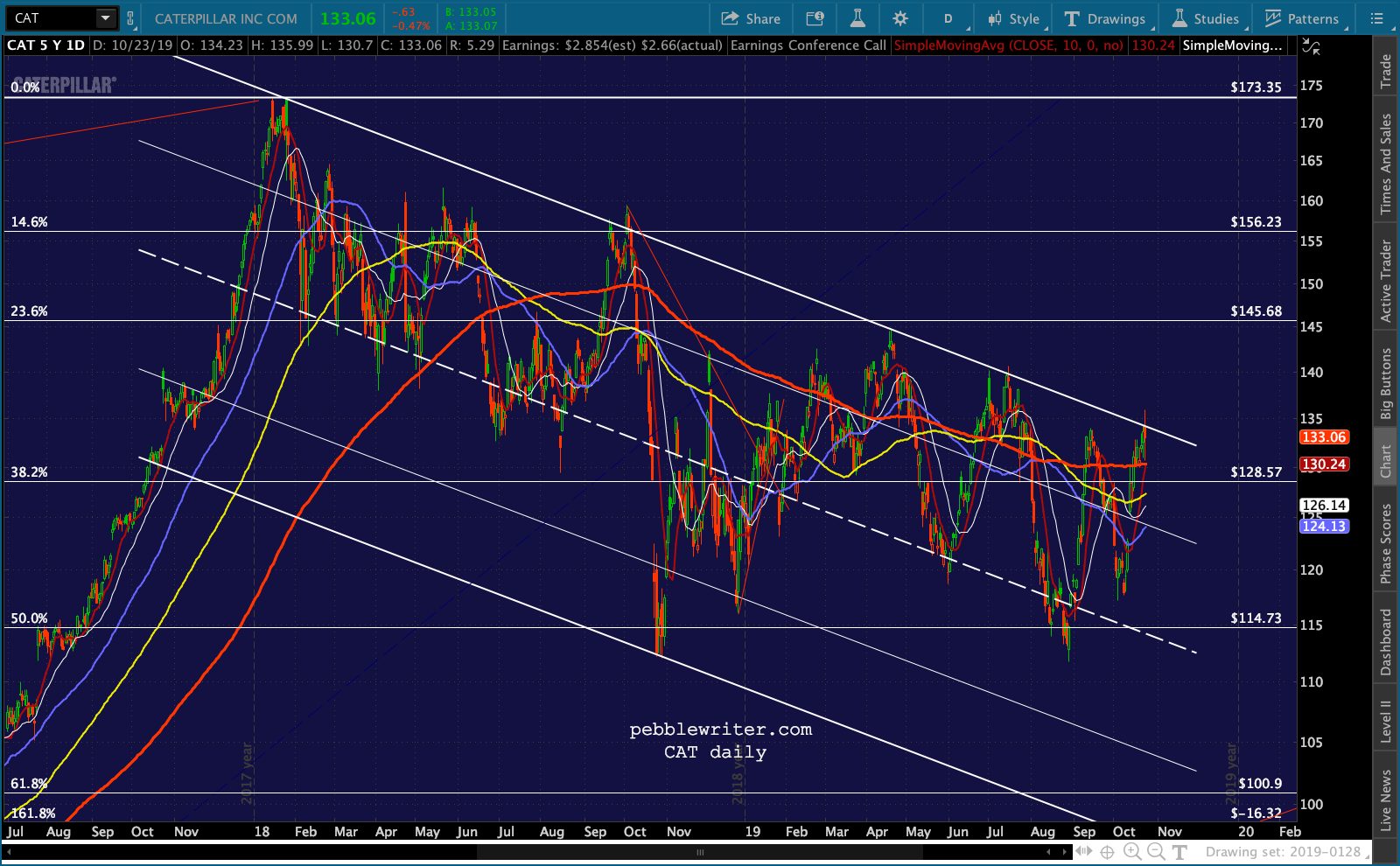Open the flask Edit Studies icon
Image resolution: width=1400 pixels, height=866 pixels.
857,18
